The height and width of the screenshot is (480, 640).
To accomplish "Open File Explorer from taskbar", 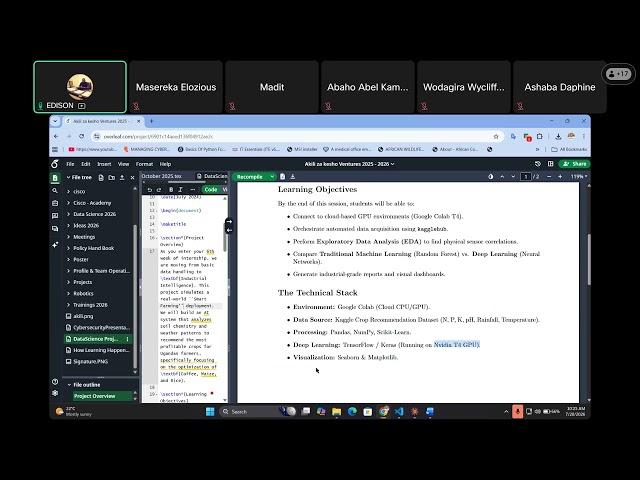I will [336, 411].
